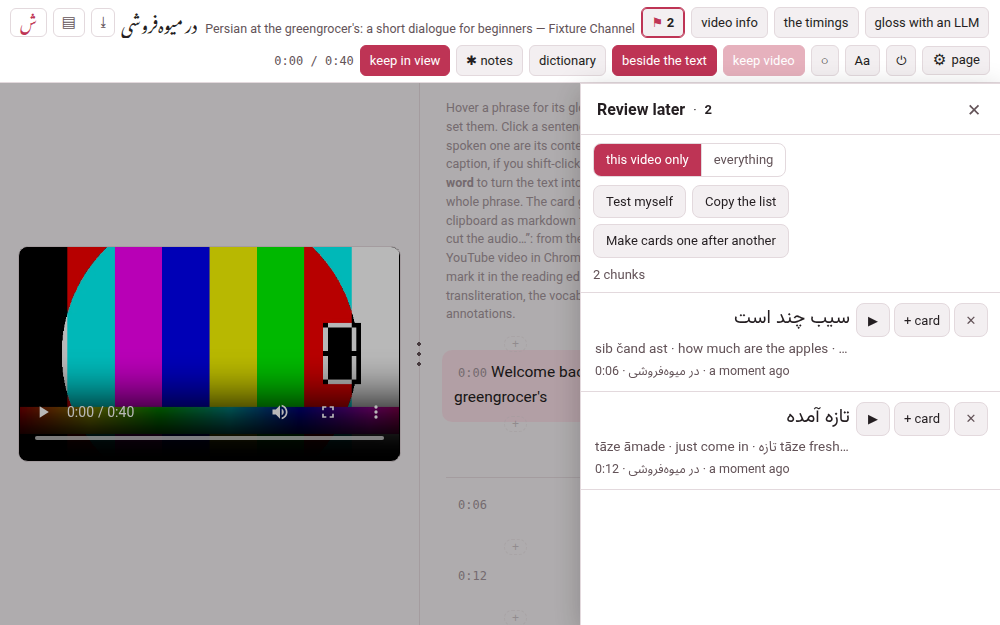
Task: Seek using the video progress bar
Action: pos(209,438)
